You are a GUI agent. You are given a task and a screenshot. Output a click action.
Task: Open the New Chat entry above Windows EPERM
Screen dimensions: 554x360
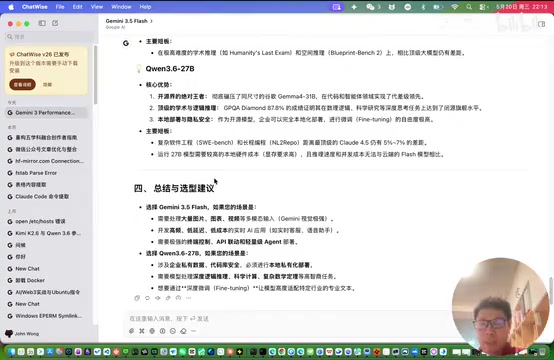point(46,304)
